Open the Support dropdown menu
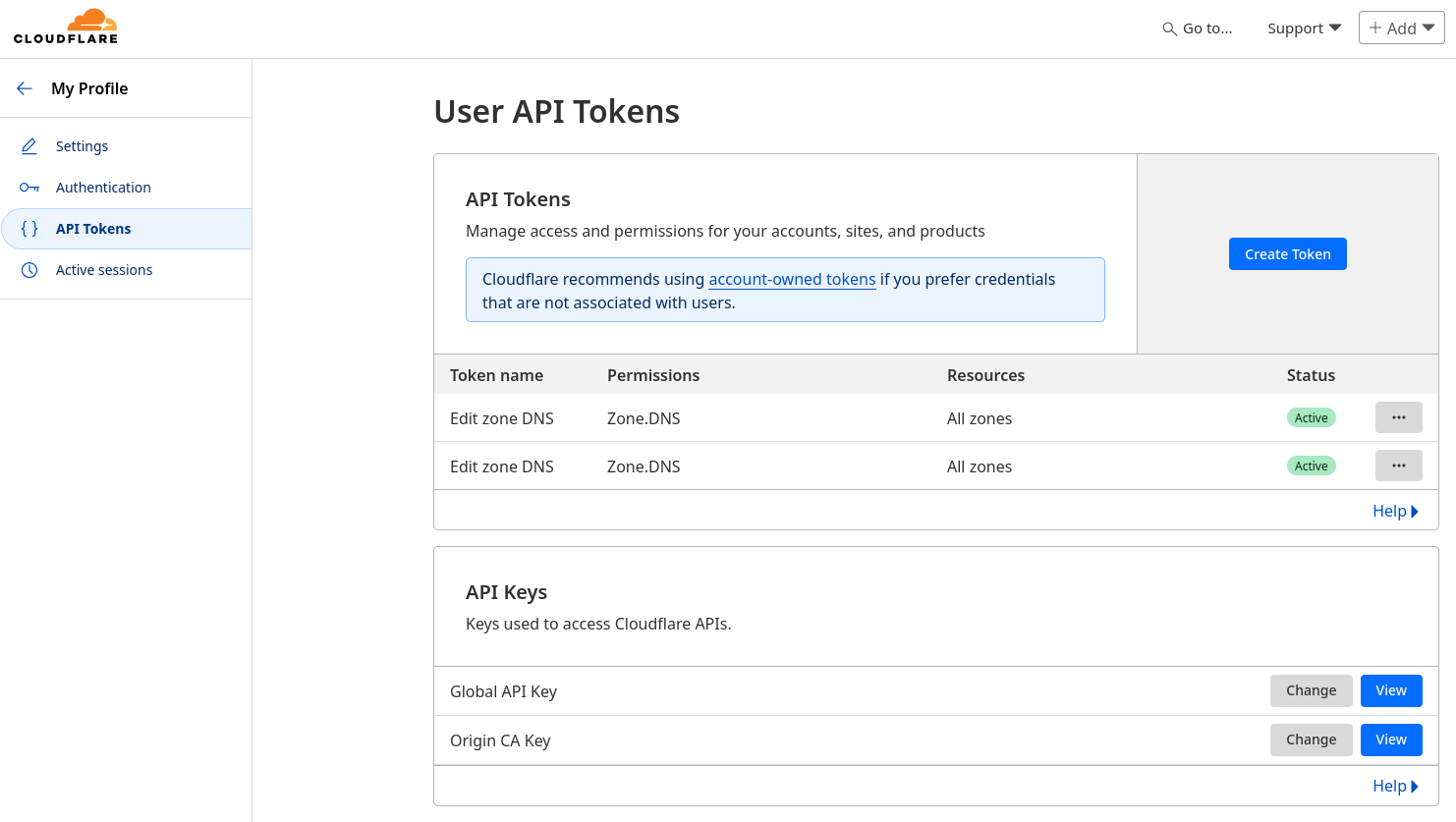Image resolution: width=1456 pixels, height=822 pixels. [1304, 28]
